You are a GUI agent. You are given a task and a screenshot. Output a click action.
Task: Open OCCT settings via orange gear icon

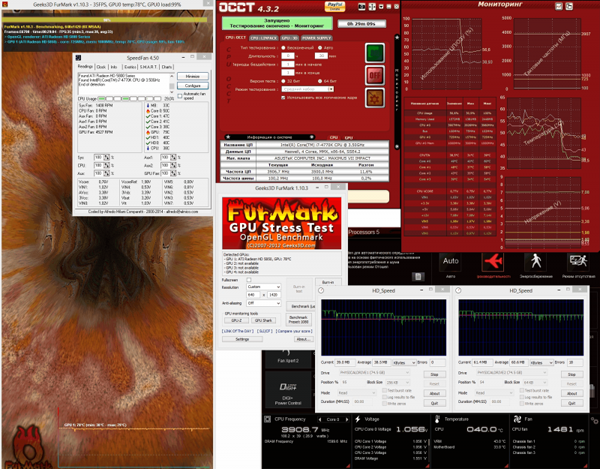pos(375,98)
